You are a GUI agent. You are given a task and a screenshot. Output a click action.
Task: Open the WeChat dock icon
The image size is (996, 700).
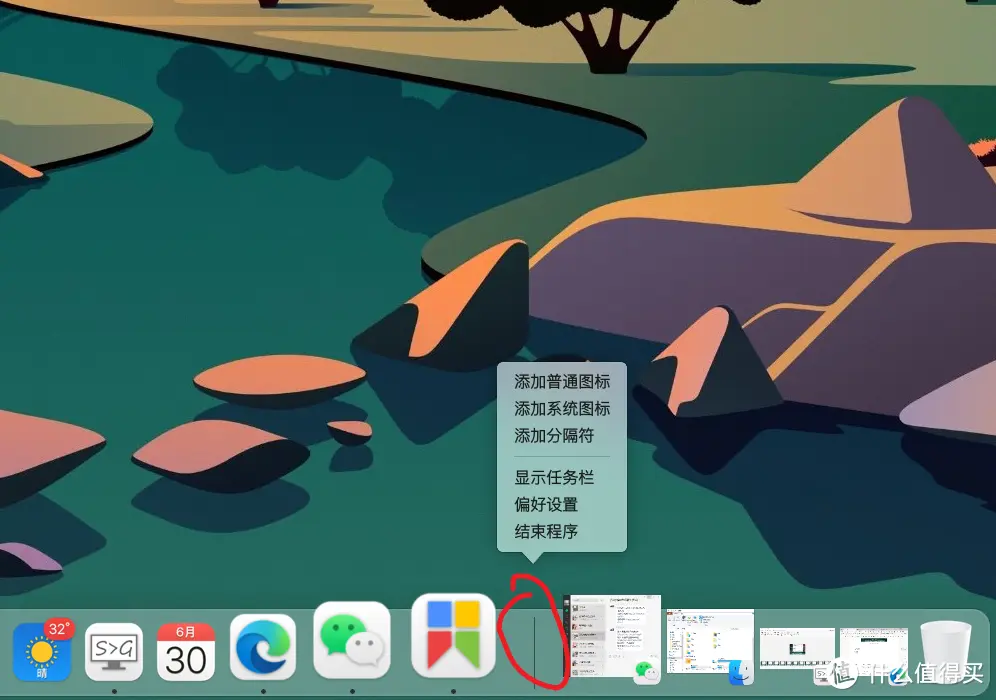click(x=352, y=640)
